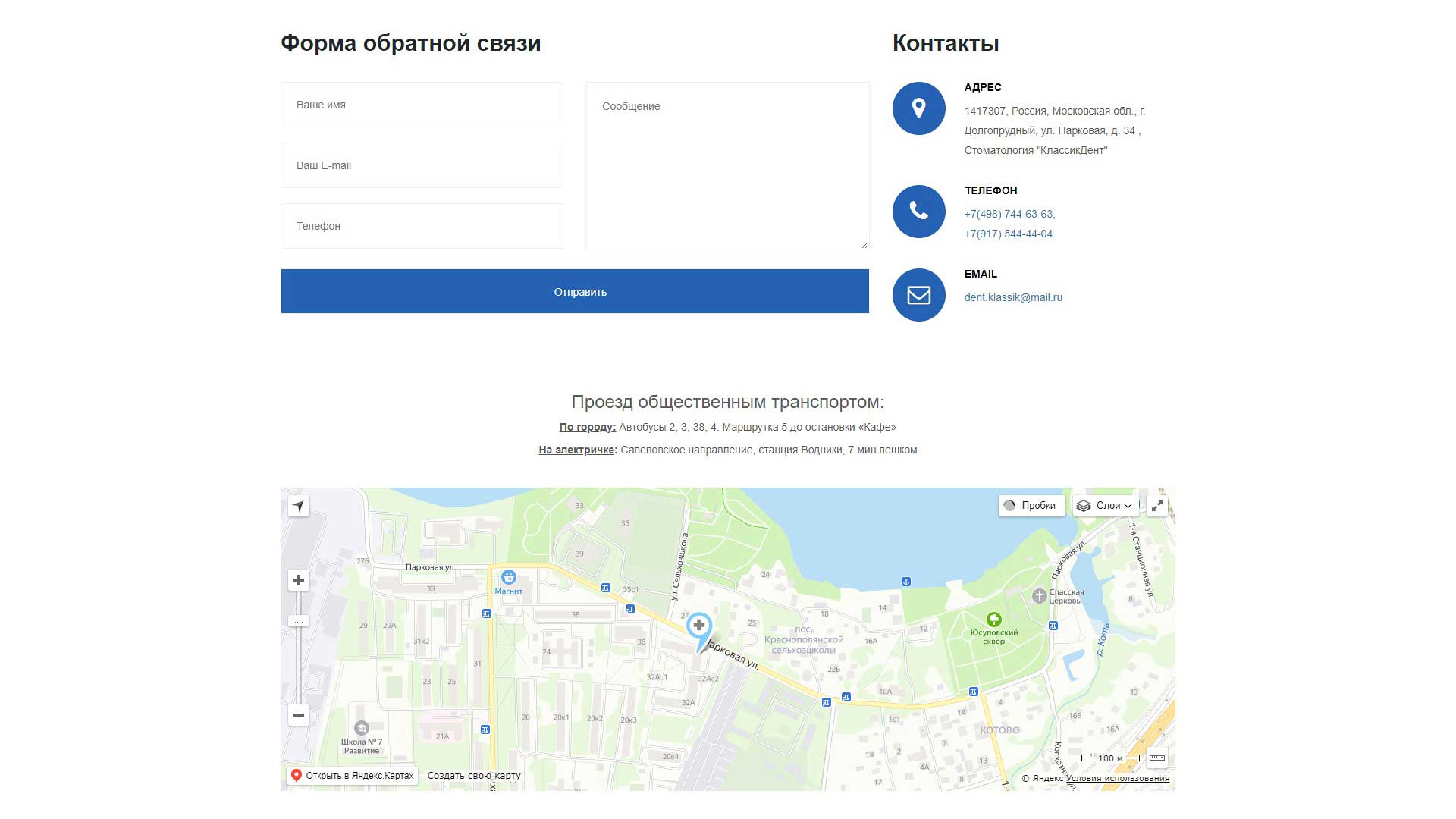
Task: Click the ruler tool icon between zoom controls
Action: 299,620
